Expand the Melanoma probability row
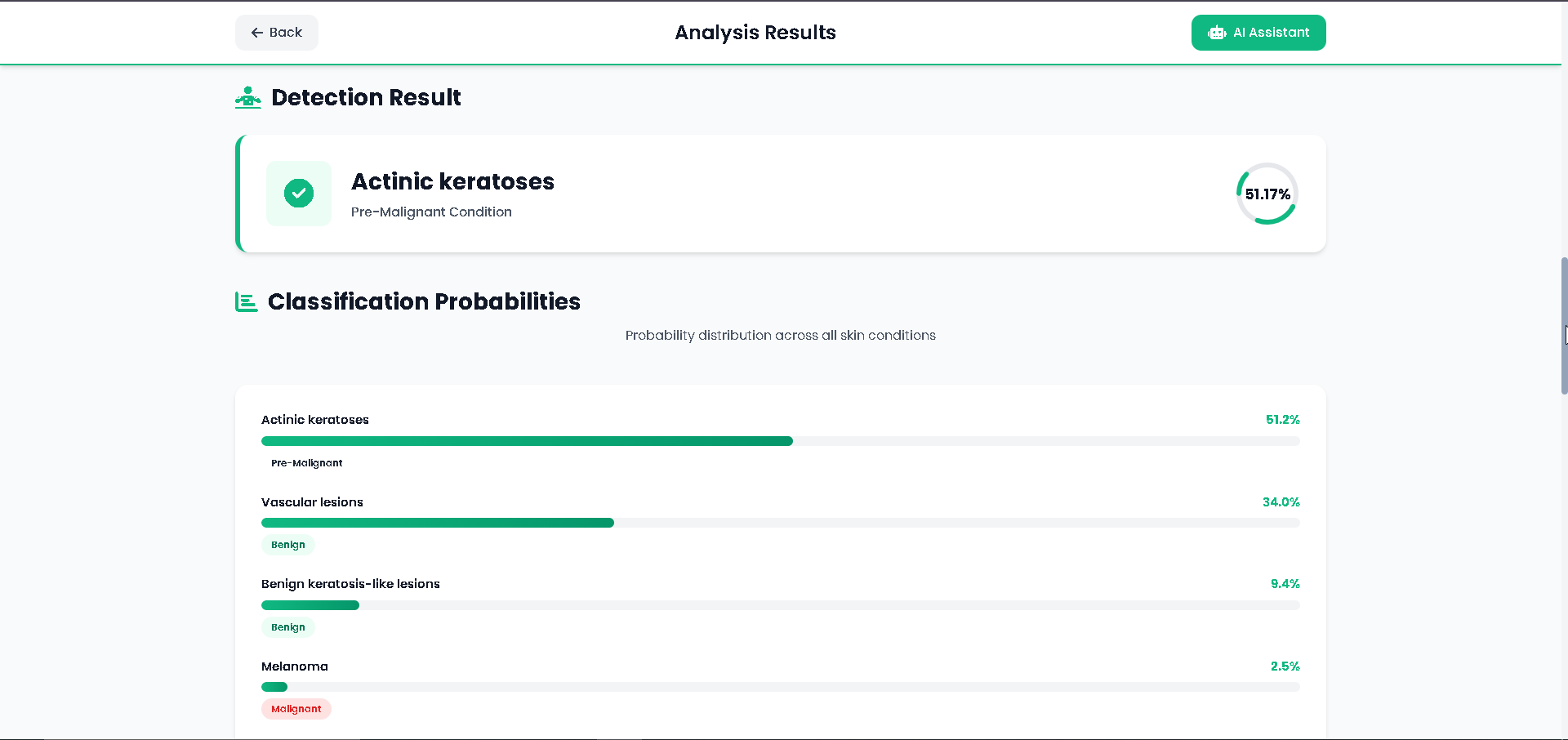Viewport: 1568px width, 740px height. pos(780,687)
